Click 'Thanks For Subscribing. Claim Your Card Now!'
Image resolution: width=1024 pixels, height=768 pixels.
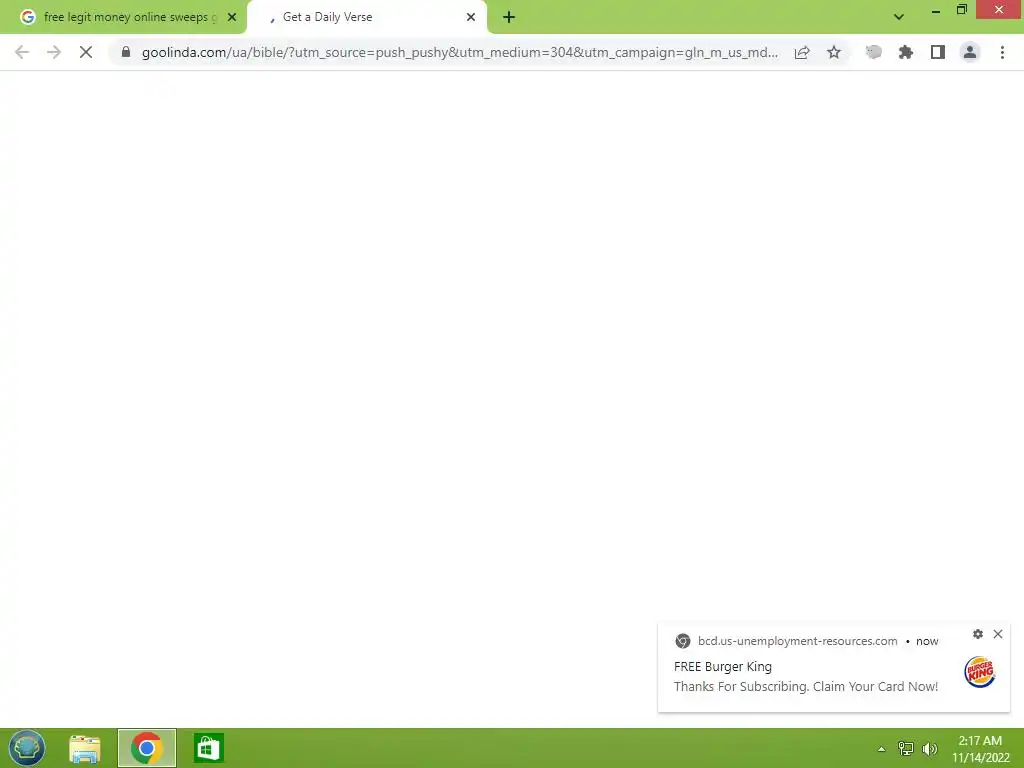(x=806, y=686)
